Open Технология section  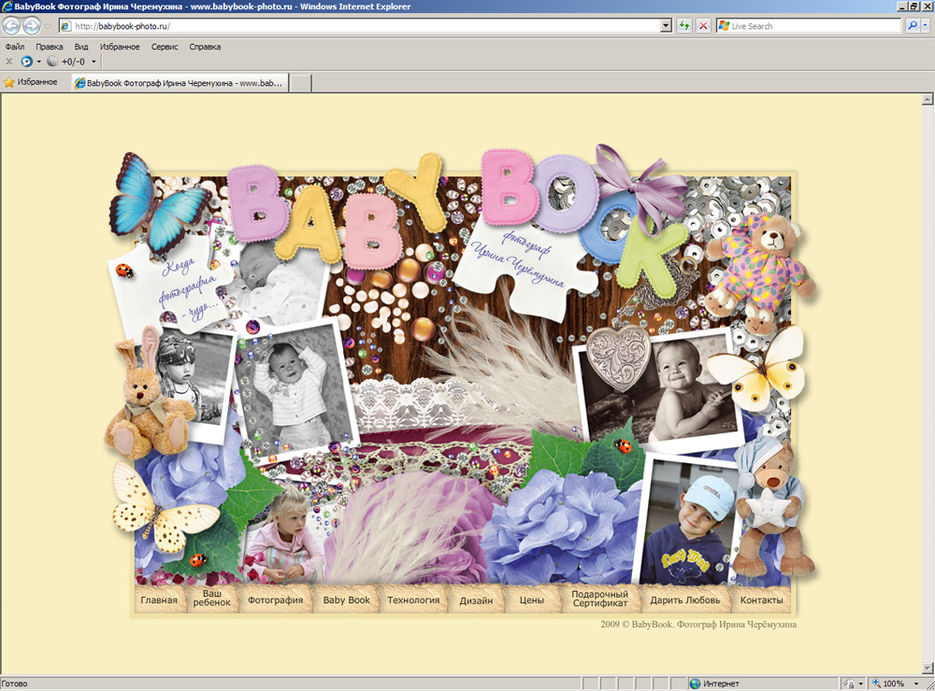pos(413,600)
